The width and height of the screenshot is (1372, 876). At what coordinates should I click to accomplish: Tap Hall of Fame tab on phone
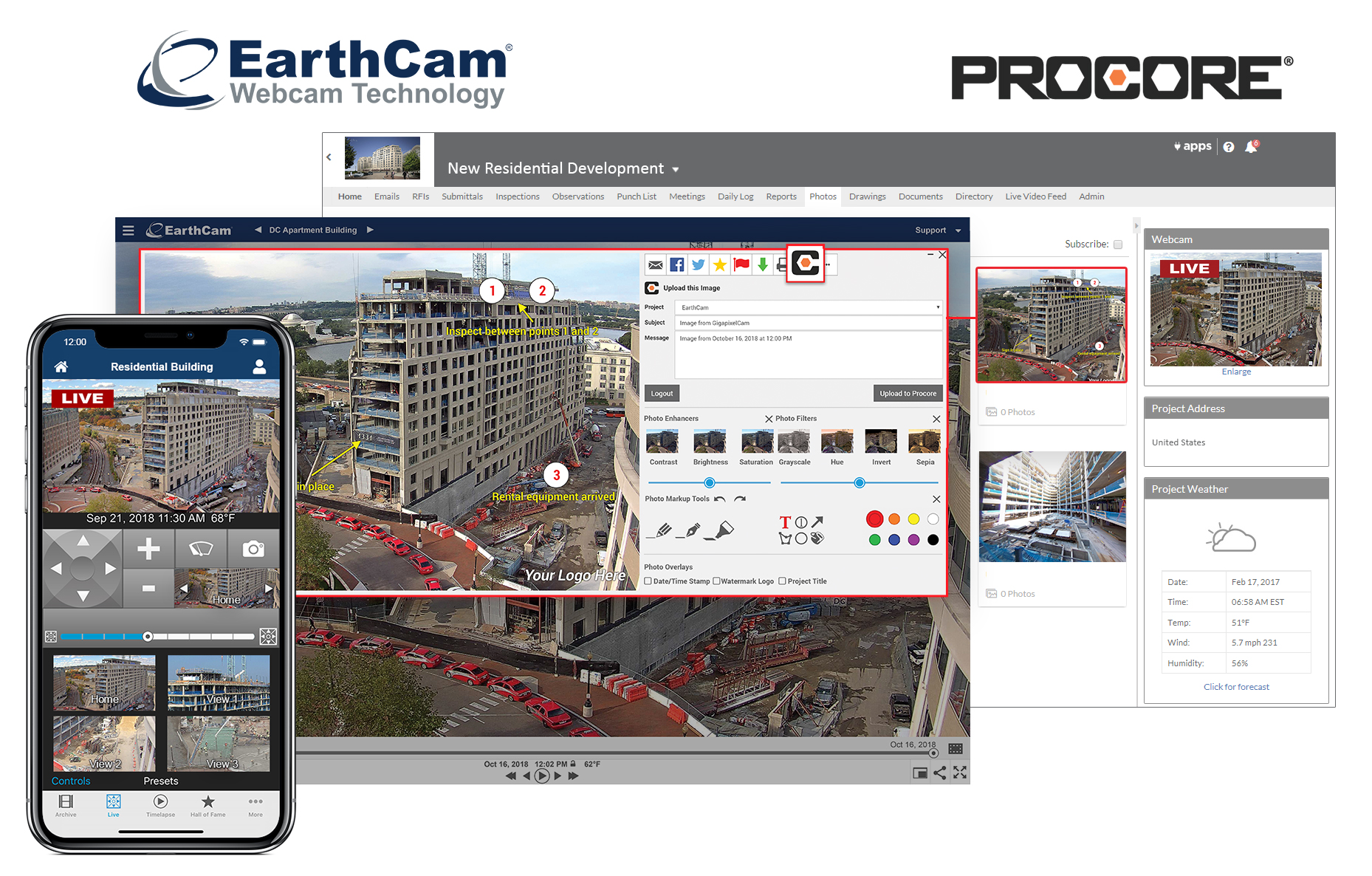(x=208, y=806)
